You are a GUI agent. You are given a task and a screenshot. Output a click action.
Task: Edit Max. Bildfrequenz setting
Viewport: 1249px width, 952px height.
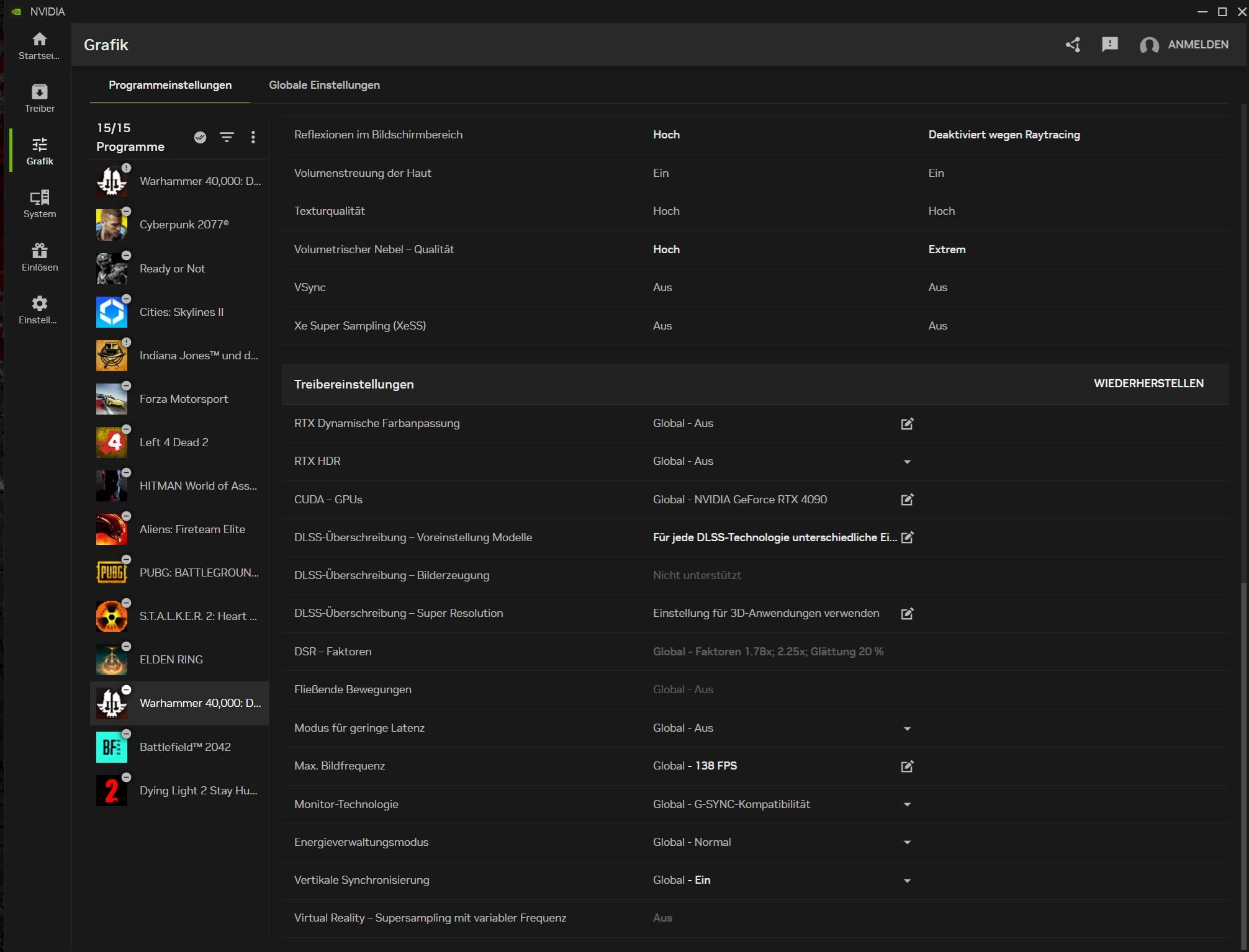click(x=907, y=766)
